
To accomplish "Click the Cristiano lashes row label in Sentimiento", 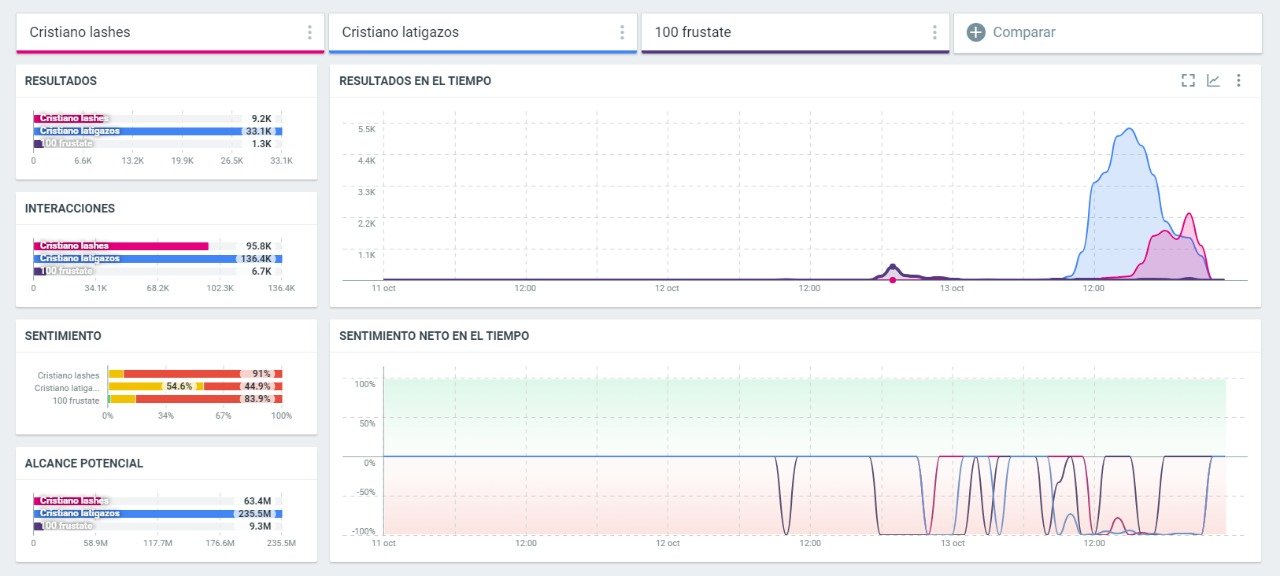I will click(68, 375).
